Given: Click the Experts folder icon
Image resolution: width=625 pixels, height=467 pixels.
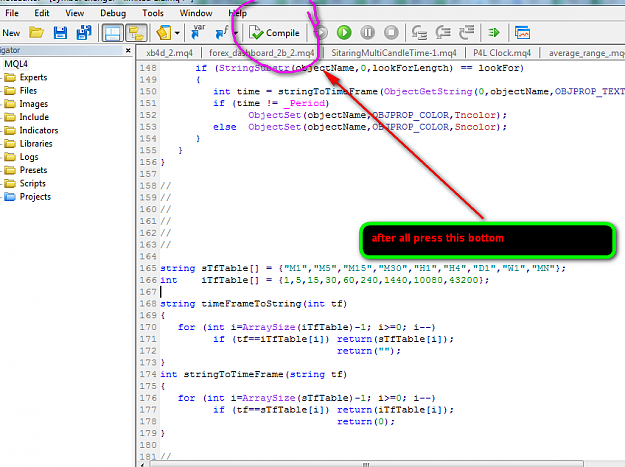Looking at the screenshot, I should click(10, 77).
